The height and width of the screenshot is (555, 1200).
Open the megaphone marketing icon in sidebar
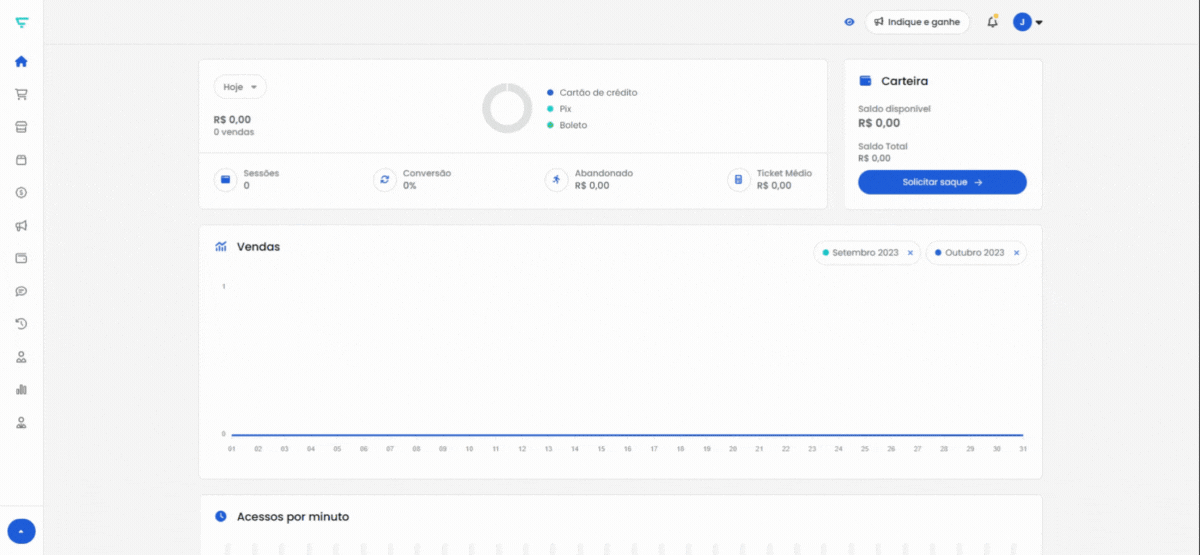click(x=21, y=225)
